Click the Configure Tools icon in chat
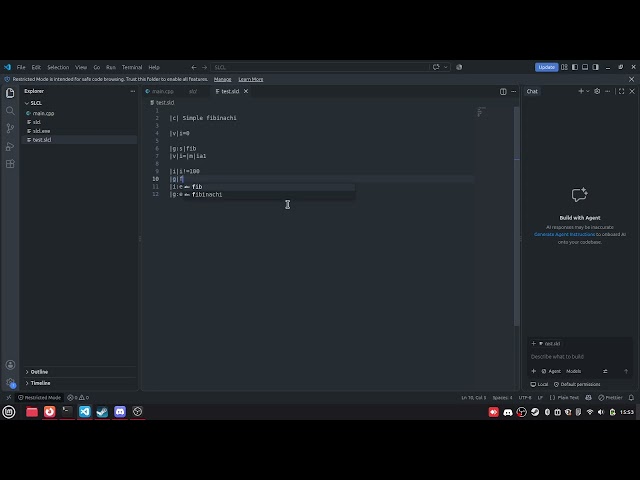Viewport: 640px width, 480px height. (x=605, y=371)
